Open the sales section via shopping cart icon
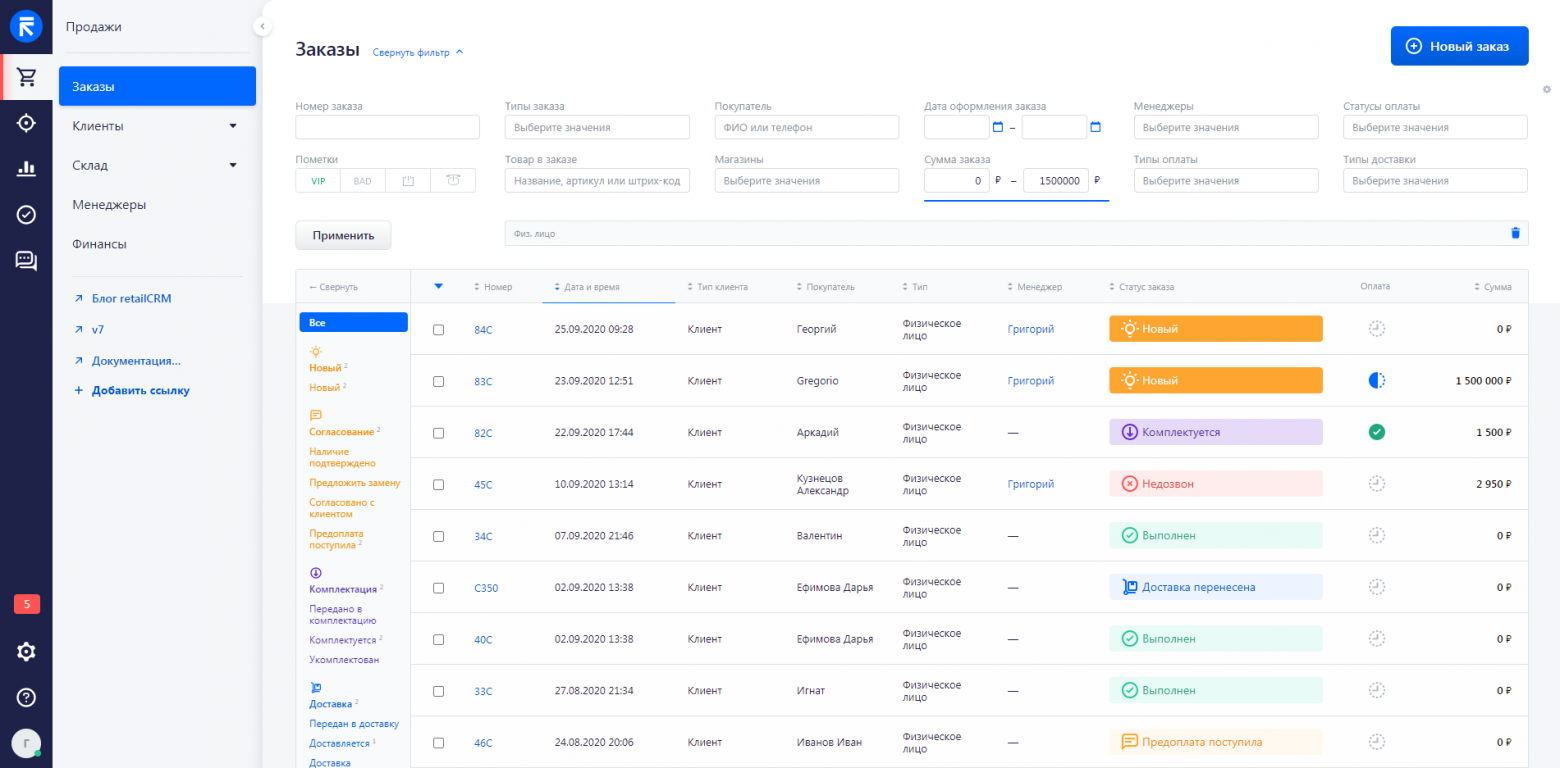The image size is (1560, 768). tap(26, 77)
